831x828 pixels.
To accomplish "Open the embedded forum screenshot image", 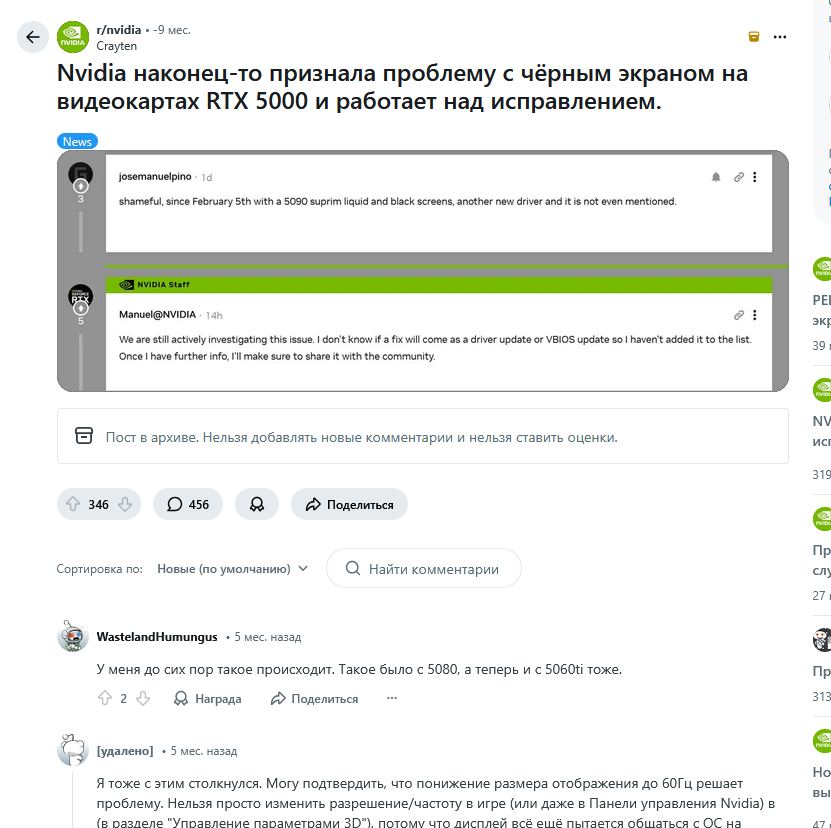I will point(422,271).
